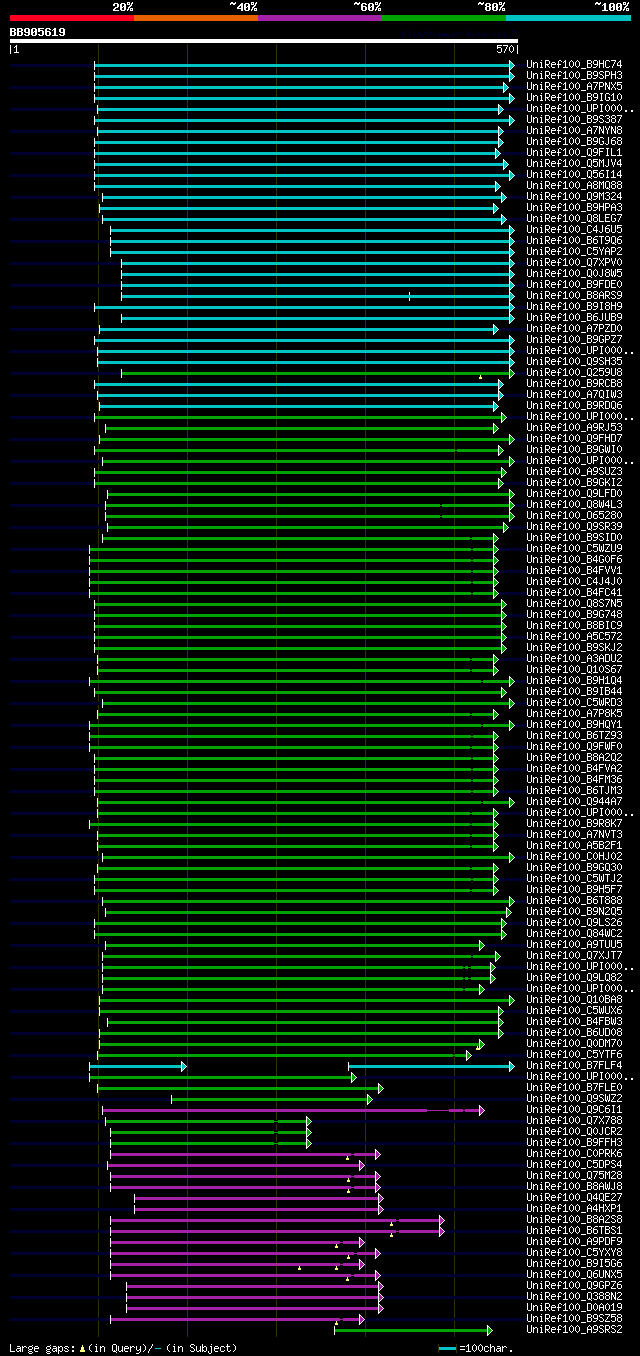Select hit label UniRef100_Q8S7N5
This screenshot has height=1356, width=640.
click(x=574, y=604)
